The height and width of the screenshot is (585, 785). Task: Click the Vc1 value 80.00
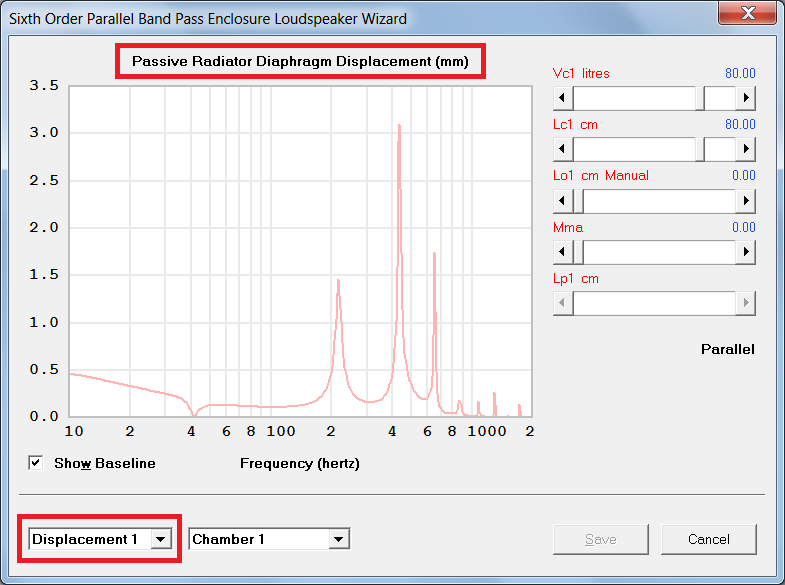pos(740,74)
